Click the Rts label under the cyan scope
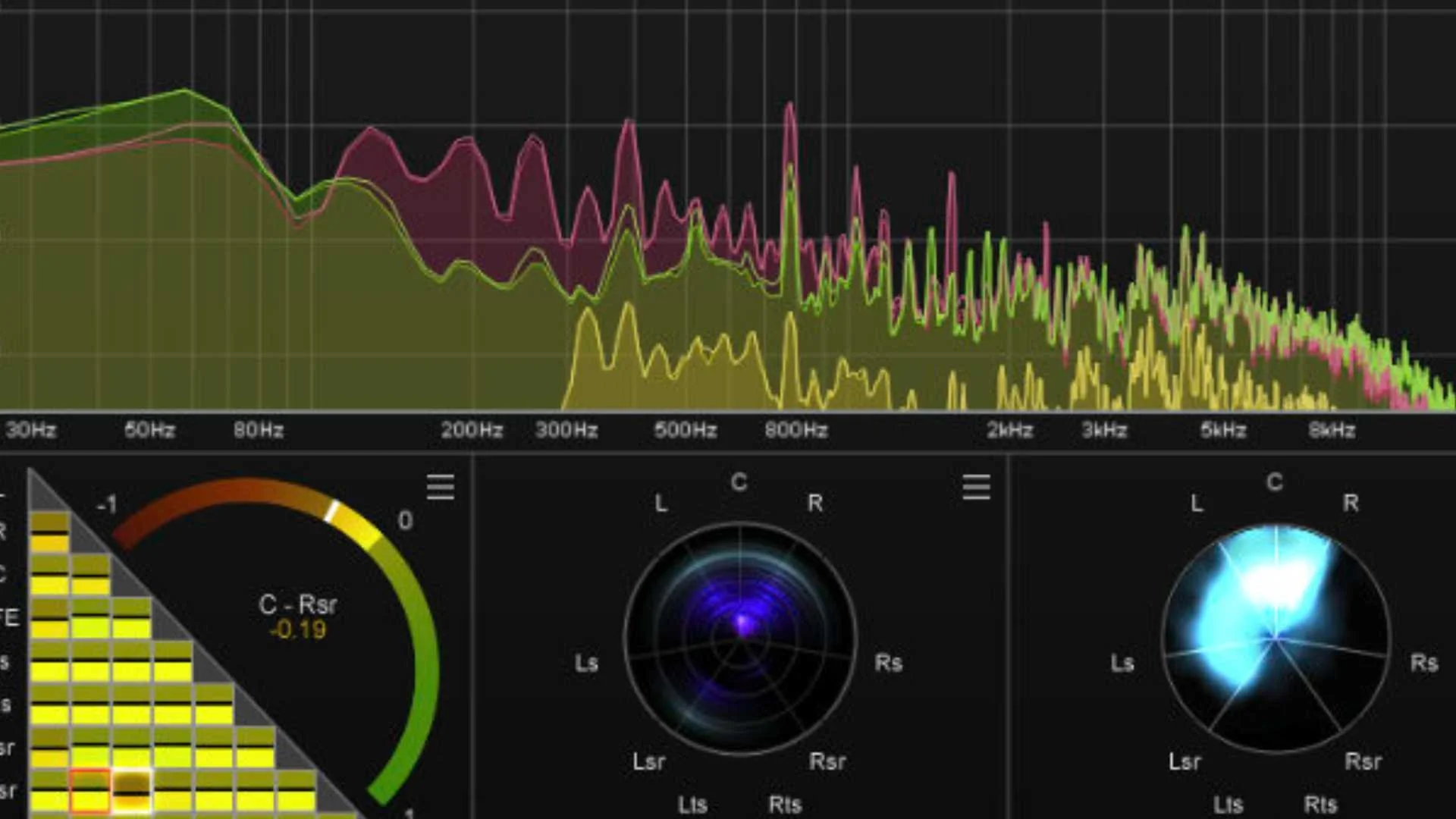This screenshot has width=1456, height=819. (x=1319, y=805)
